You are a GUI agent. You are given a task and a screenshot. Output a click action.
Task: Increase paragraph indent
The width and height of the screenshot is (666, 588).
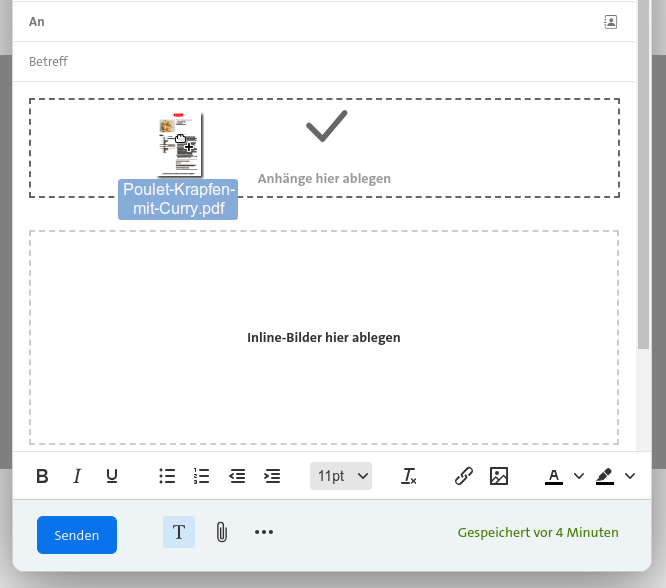click(x=272, y=476)
